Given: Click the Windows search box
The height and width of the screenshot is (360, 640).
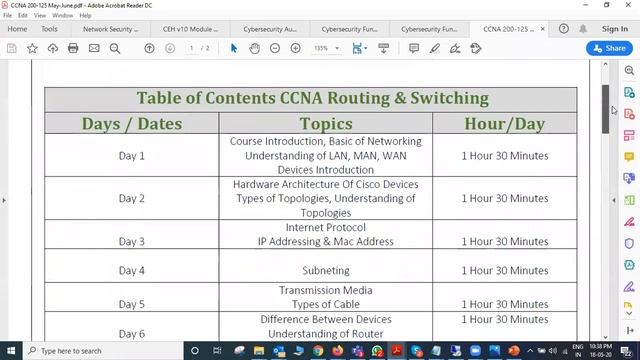Looking at the screenshot, I should [x=103, y=351].
